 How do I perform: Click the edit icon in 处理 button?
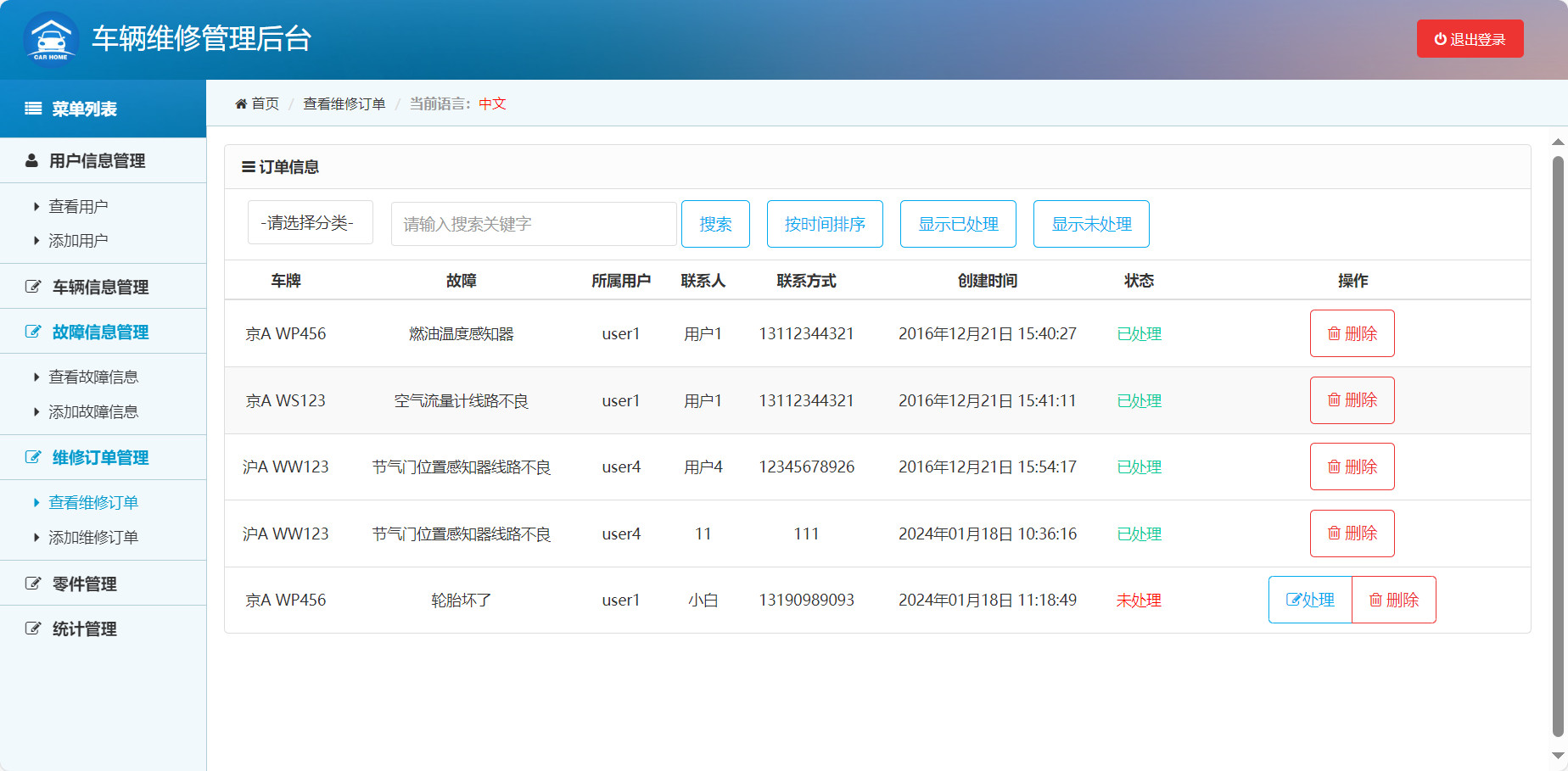tap(1294, 600)
